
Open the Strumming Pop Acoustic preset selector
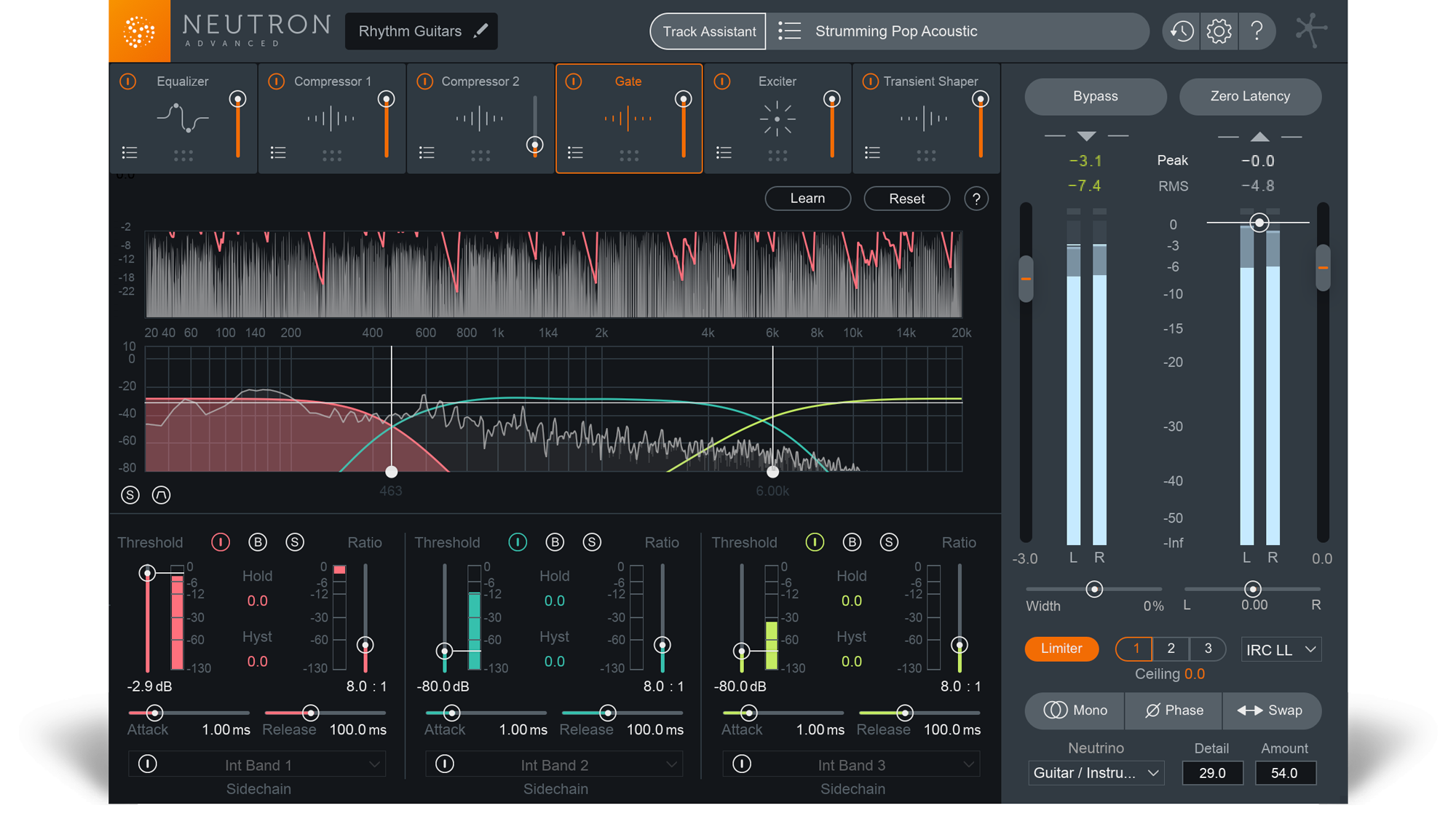pyautogui.click(x=957, y=31)
